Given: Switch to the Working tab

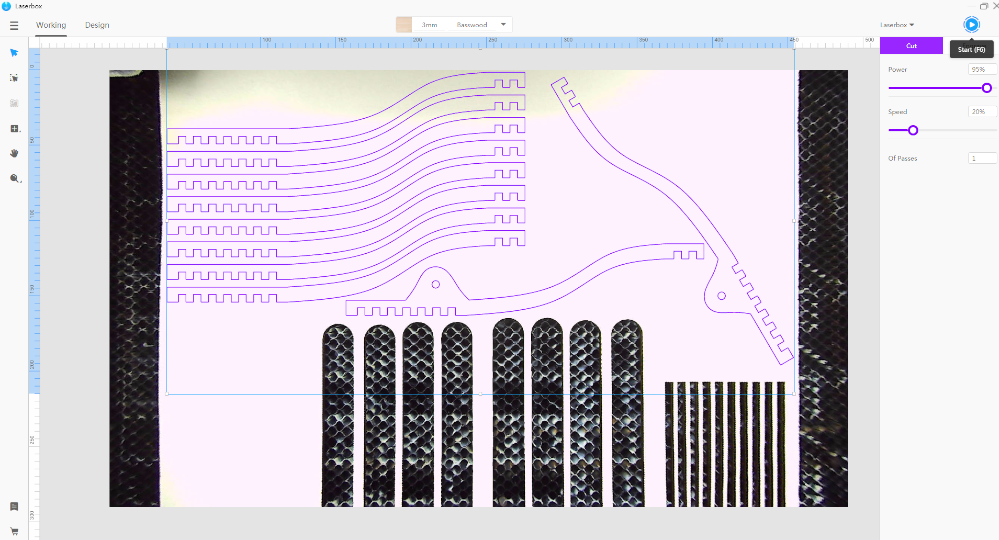Looking at the screenshot, I should tap(51, 25).
